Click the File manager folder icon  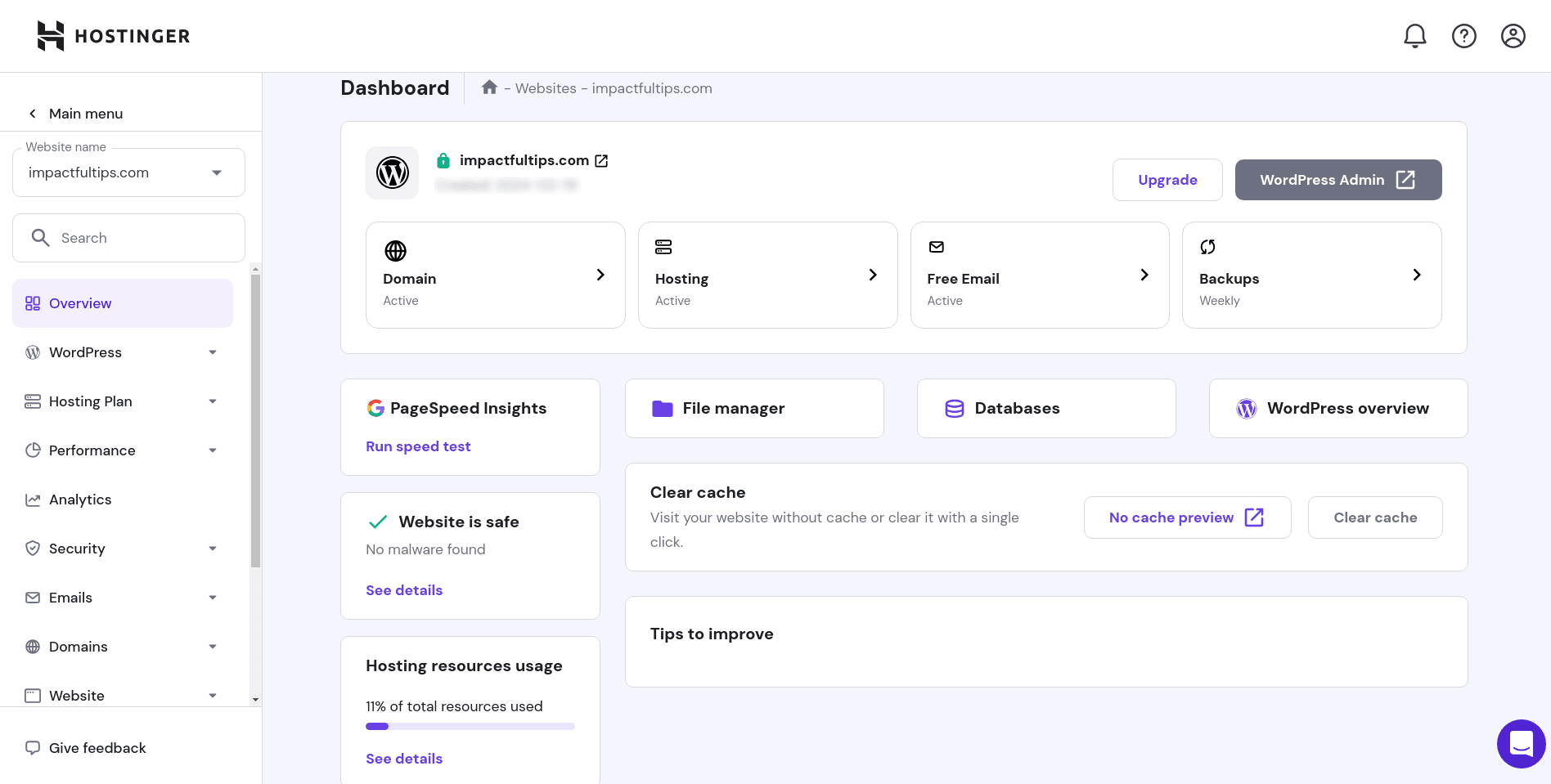point(663,408)
